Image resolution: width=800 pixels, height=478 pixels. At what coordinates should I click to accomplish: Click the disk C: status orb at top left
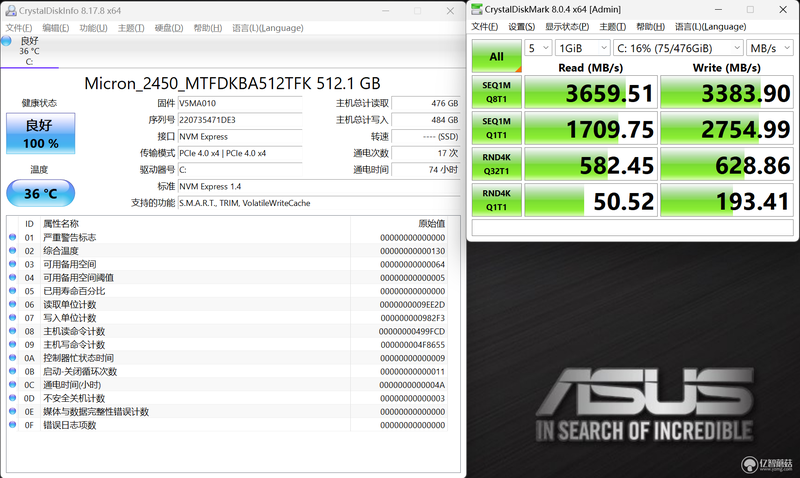tap(7, 41)
